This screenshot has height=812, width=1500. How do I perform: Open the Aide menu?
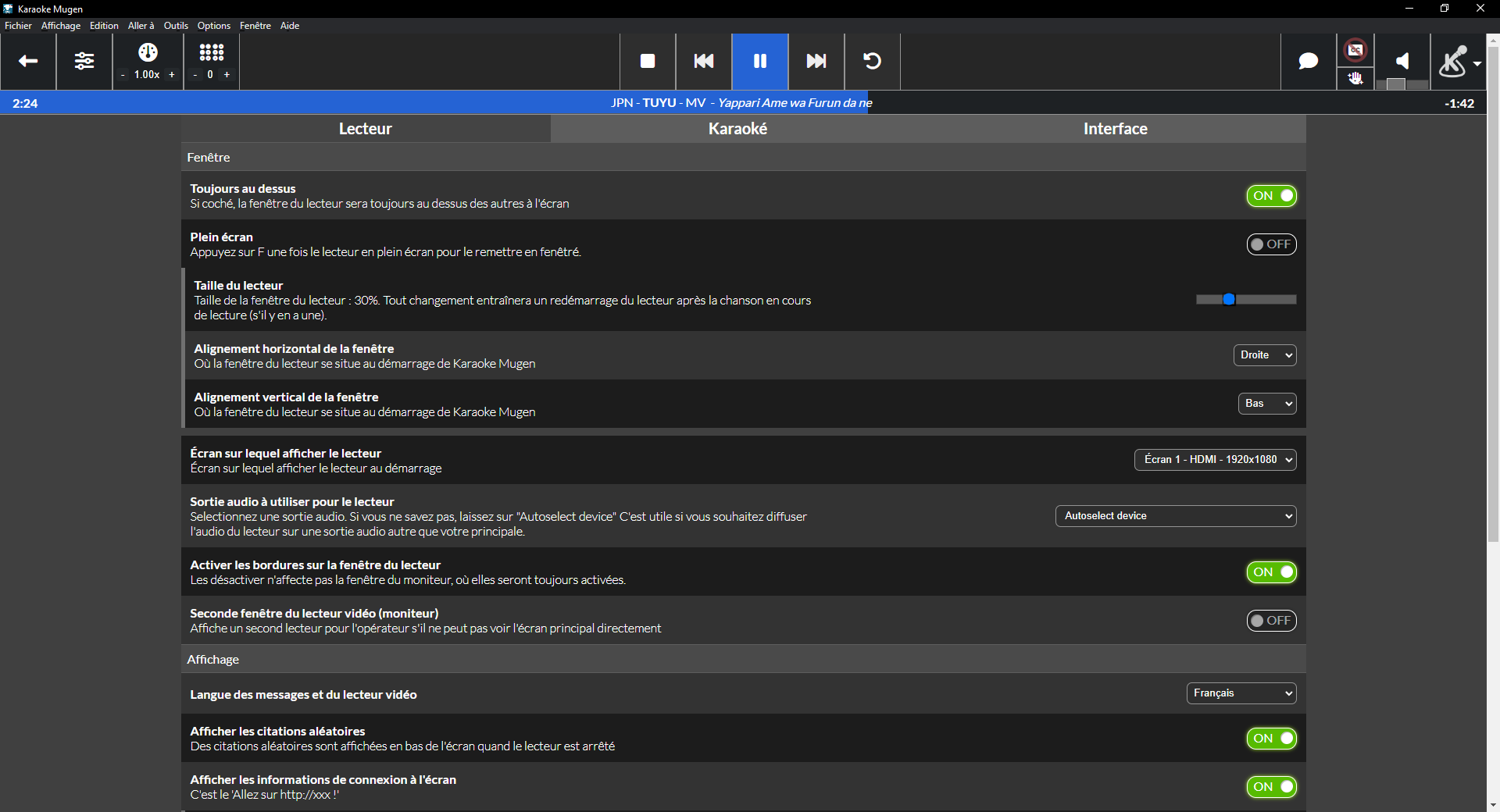point(290,26)
